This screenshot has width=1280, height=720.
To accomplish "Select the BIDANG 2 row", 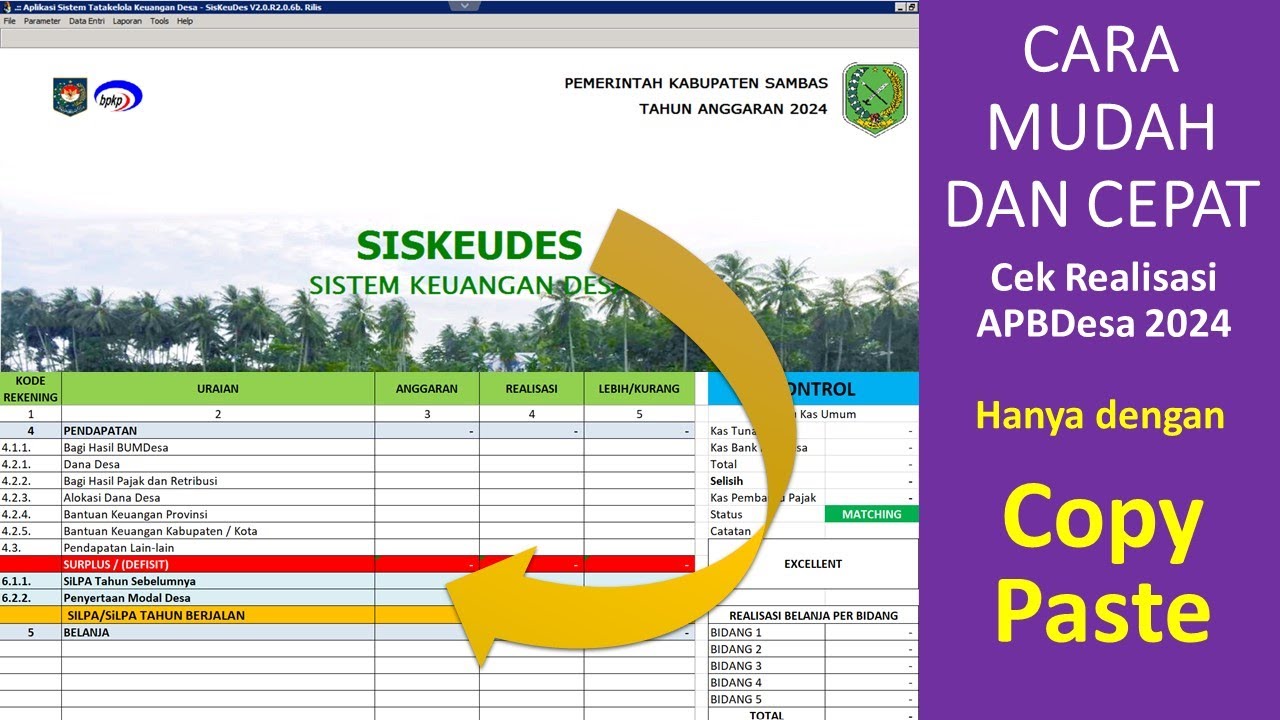I will [813, 649].
